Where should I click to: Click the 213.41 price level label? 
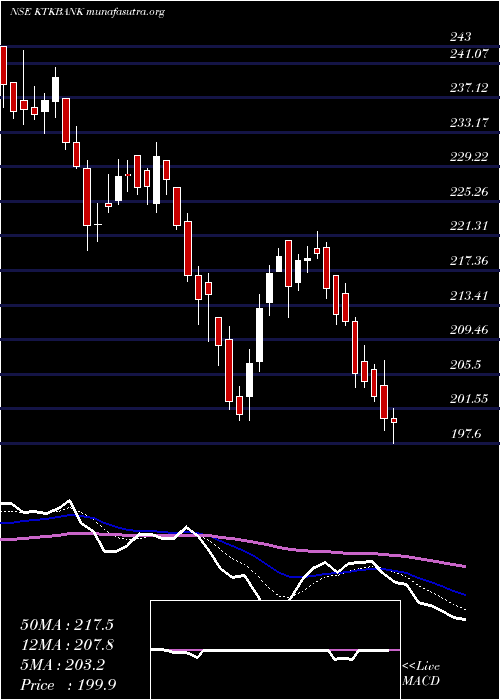click(x=468, y=296)
